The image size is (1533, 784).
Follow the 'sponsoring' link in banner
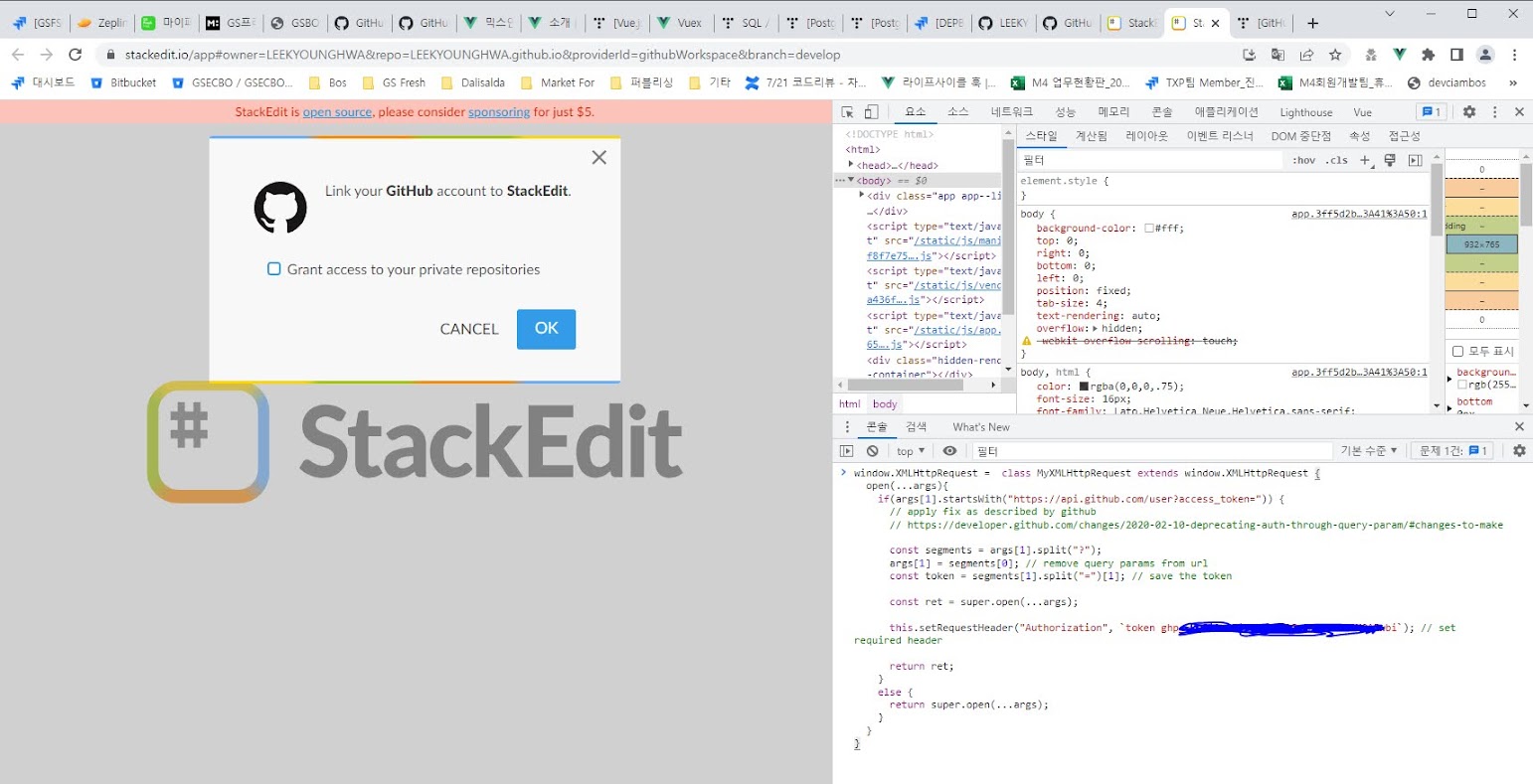(x=499, y=112)
